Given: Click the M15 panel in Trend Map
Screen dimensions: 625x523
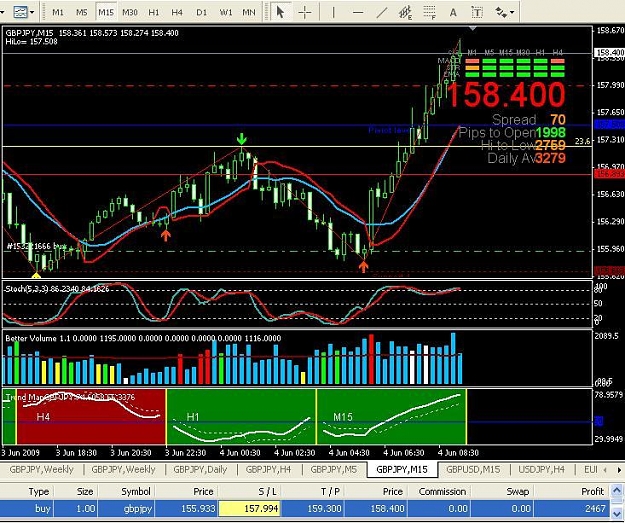Looking at the screenshot, I should coord(391,417).
